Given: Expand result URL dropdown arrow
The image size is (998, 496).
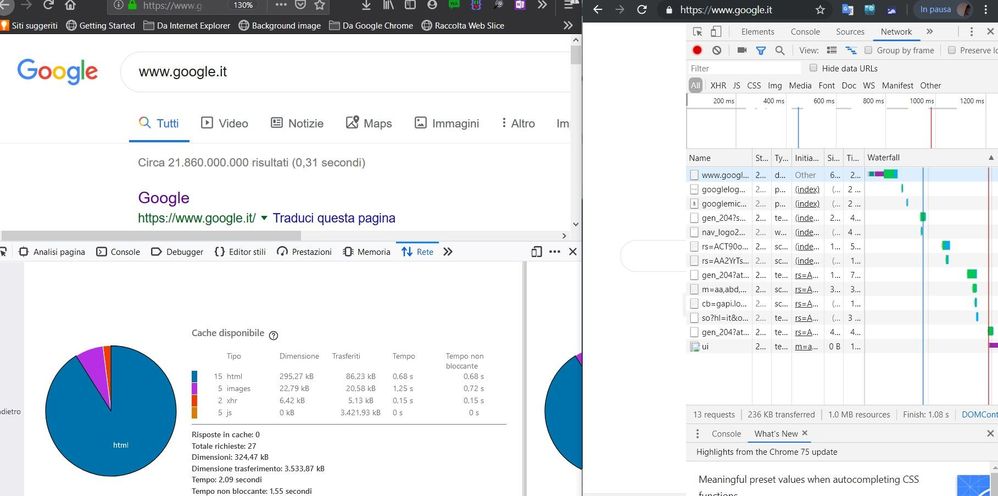Looking at the screenshot, I should coord(264,218).
